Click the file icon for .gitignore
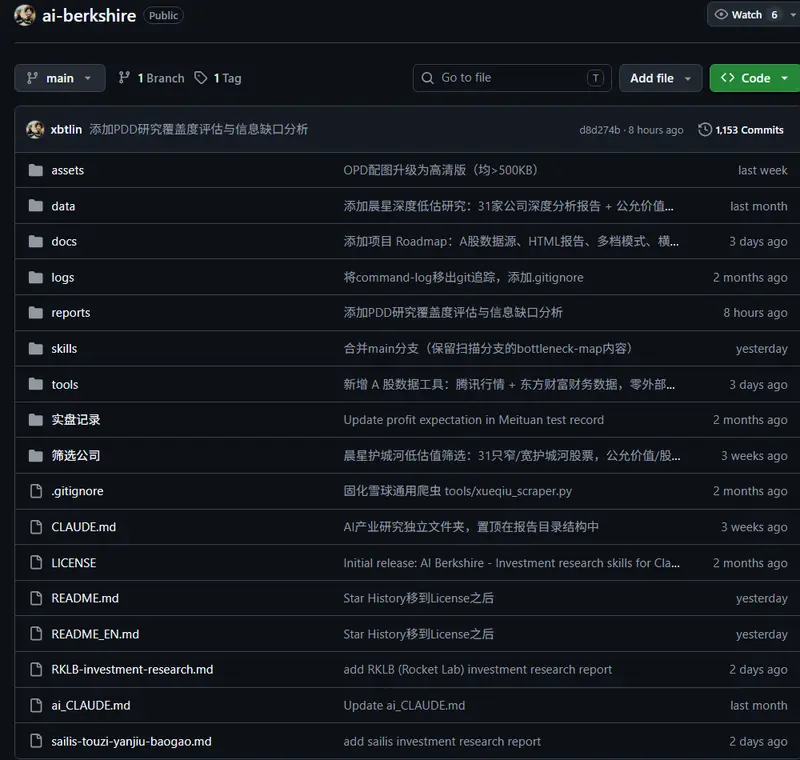The image size is (800, 760). 36,491
